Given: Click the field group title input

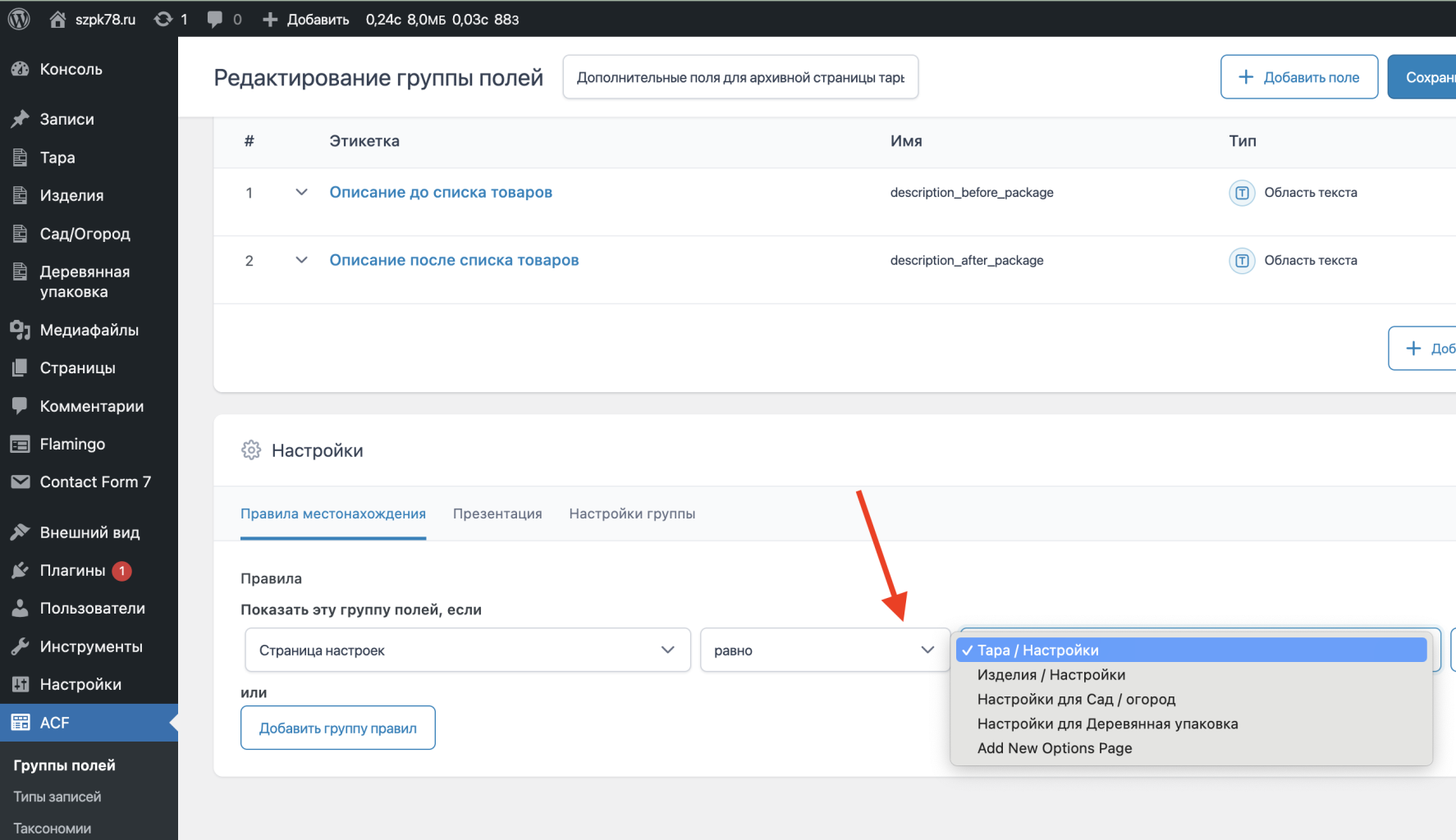Looking at the screenshot, I should (x=739, y=77).
